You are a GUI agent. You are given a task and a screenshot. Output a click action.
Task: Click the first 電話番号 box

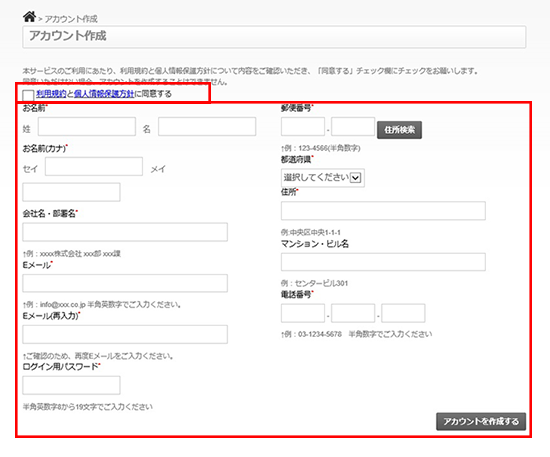303,313
